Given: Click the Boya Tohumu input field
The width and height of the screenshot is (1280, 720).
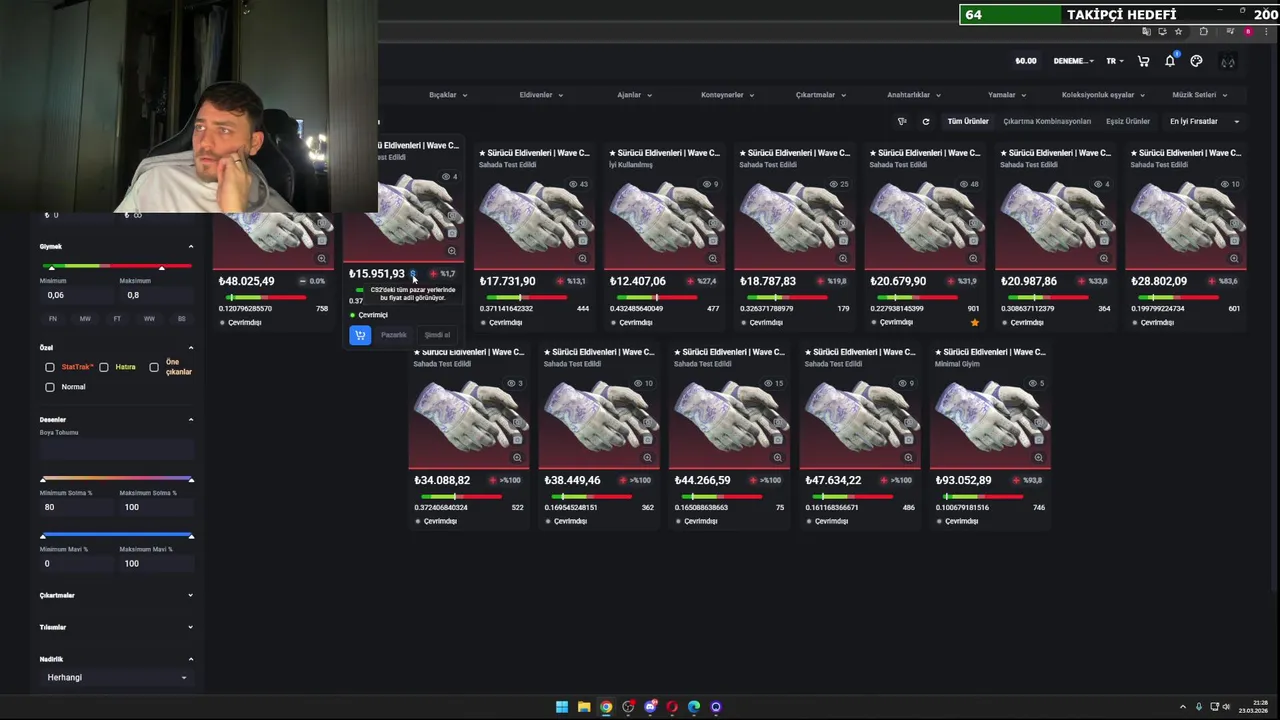Looking at the screenshot, I should (x=116, y=449).
